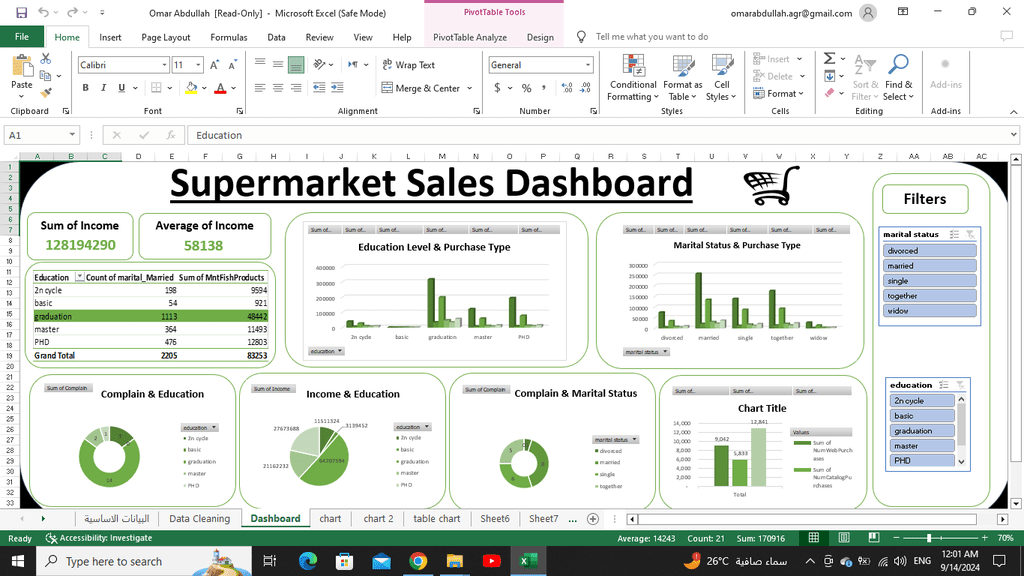1024x576 pixels.
Task: Open the Name Box dropdown arrow
Action: (x=72, y=135)
